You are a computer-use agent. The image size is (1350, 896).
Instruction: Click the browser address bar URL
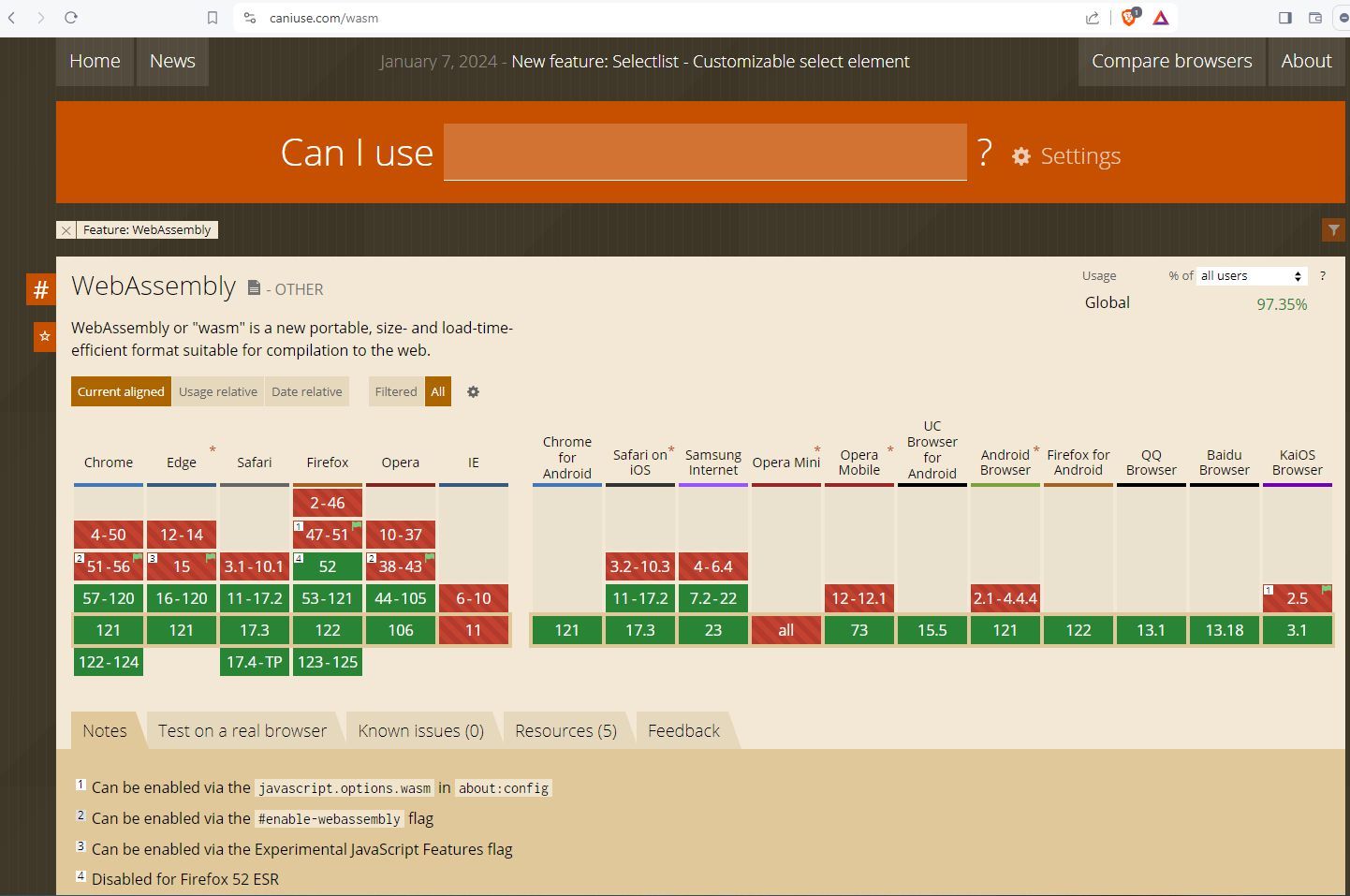(x=324, y=18)
